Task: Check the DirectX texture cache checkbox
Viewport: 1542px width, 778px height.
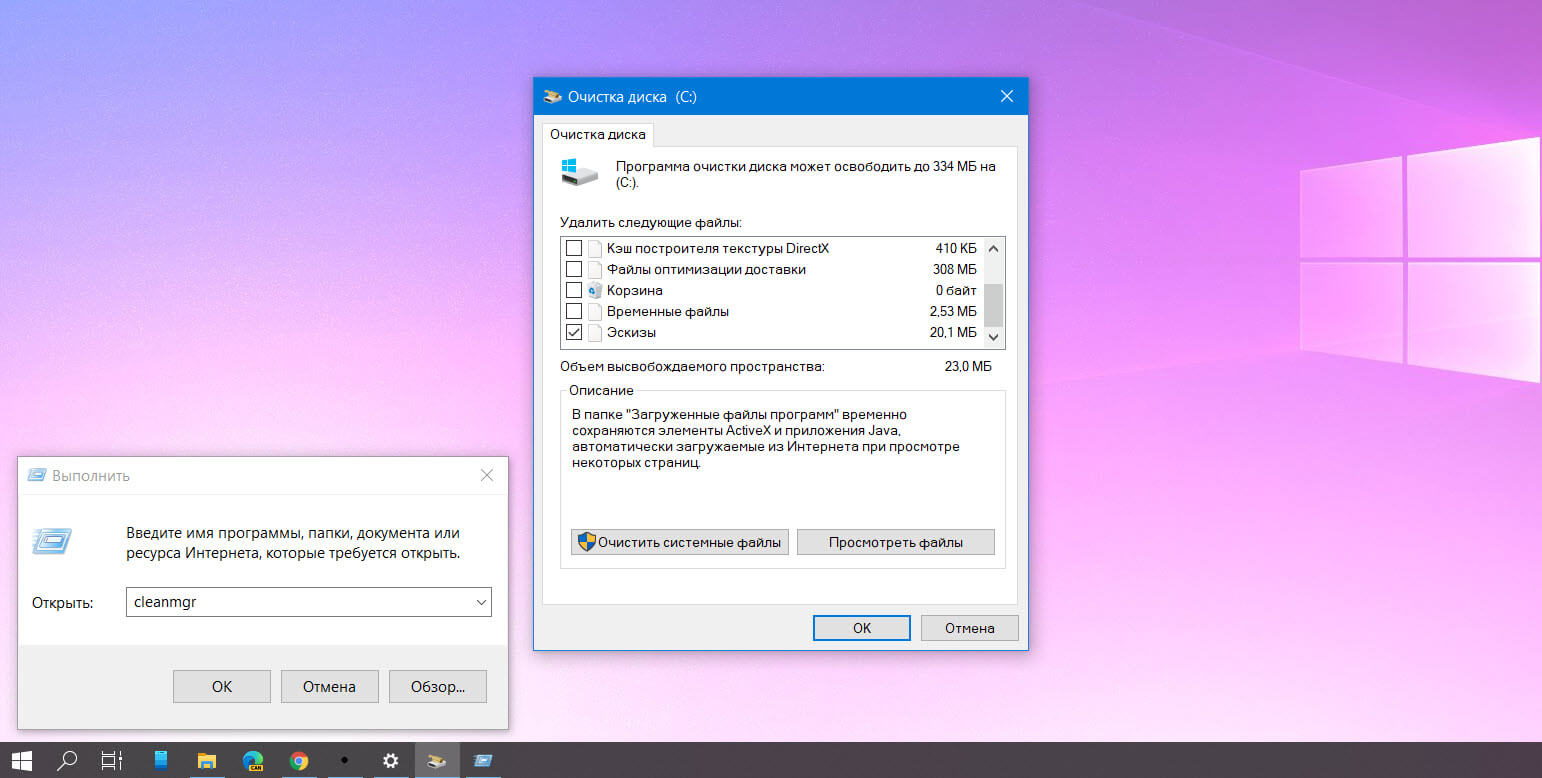Action: [x=574, y=248]
